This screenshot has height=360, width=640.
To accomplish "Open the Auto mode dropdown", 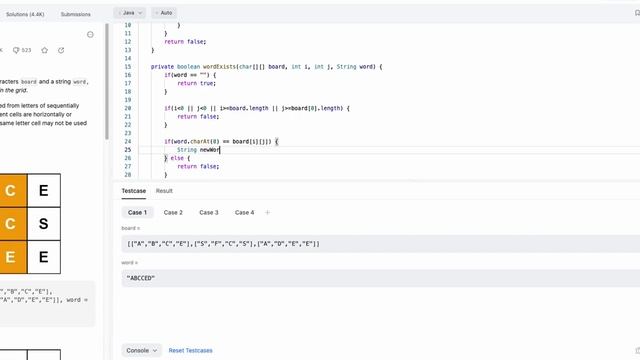I will [x=164, y=13].
